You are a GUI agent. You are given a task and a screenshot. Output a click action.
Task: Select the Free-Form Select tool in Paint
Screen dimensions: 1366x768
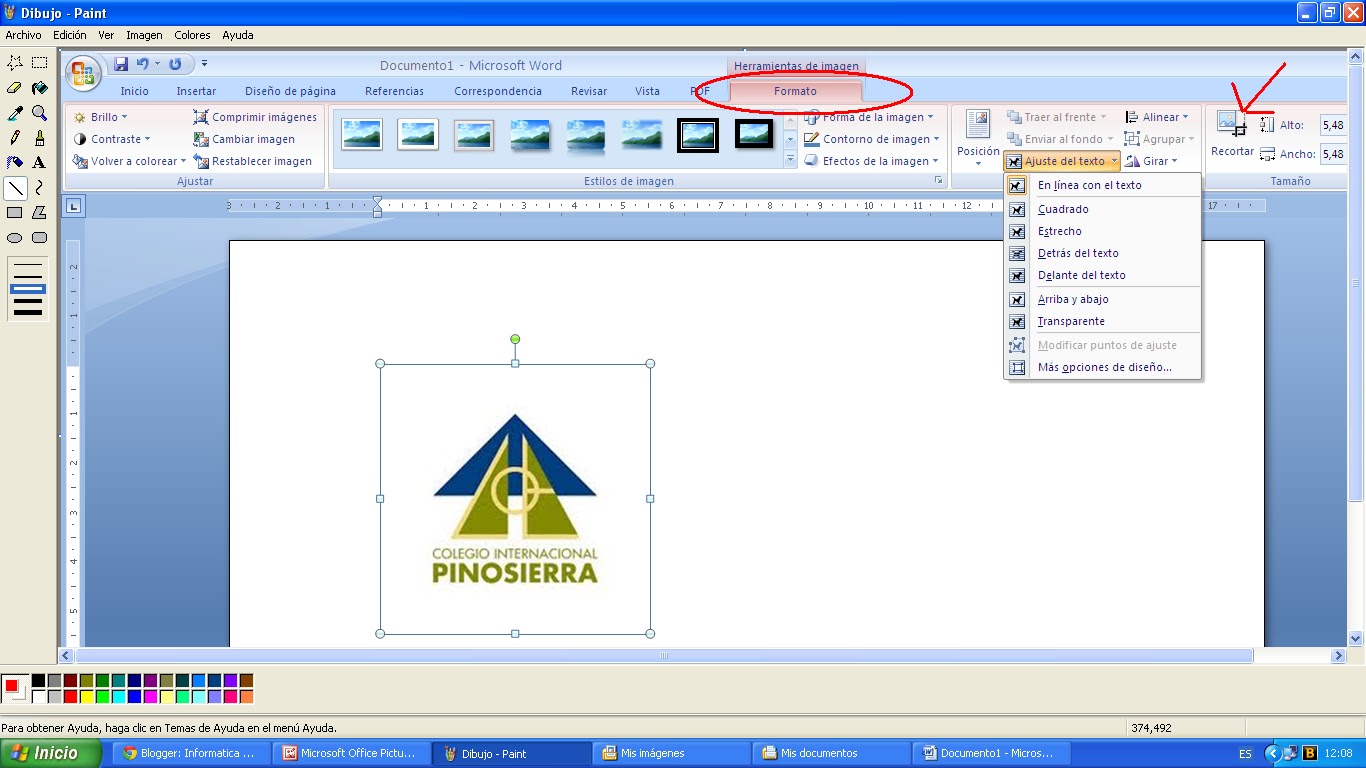point(15,63)
